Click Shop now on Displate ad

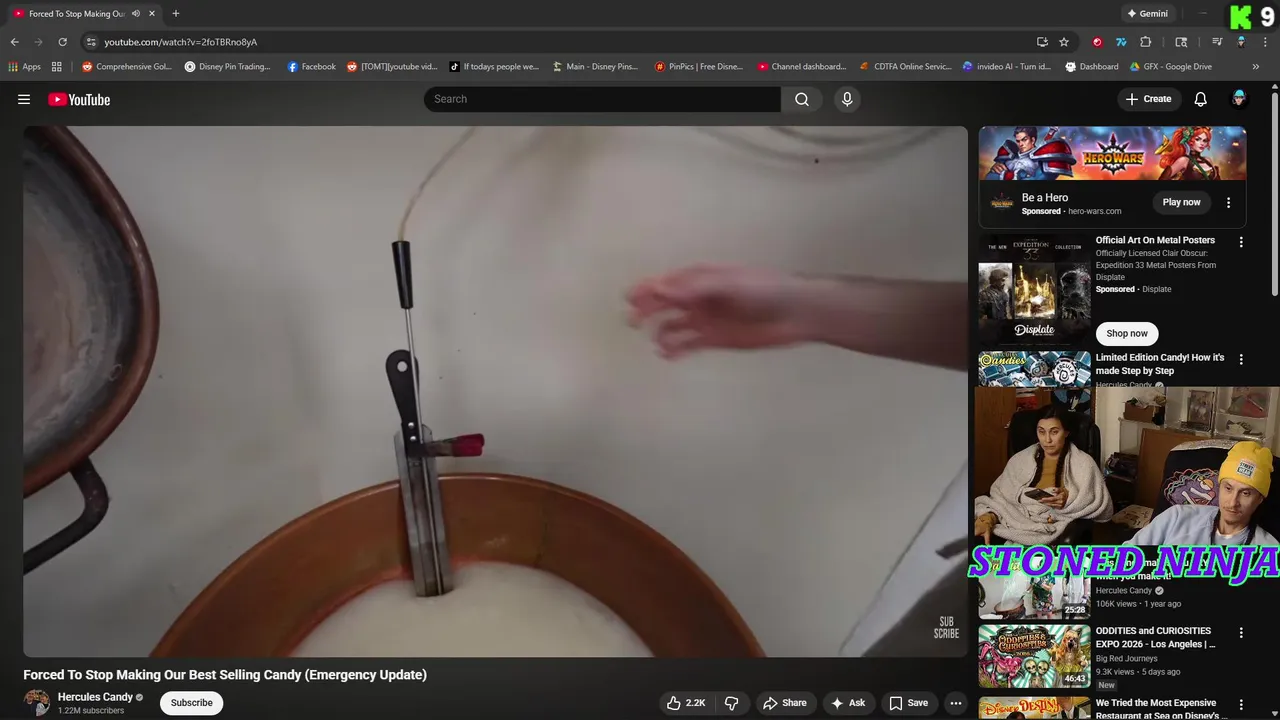pos(1127,333)
